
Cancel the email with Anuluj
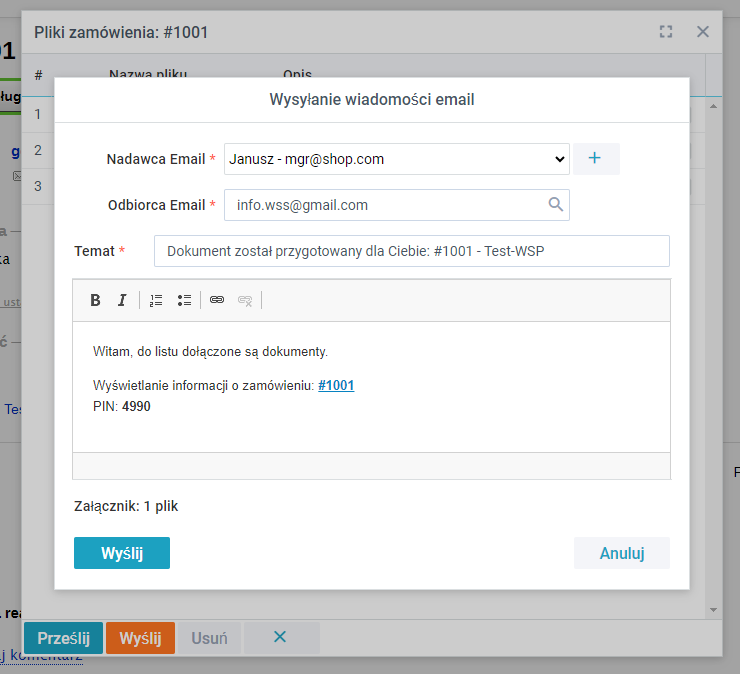621,553
